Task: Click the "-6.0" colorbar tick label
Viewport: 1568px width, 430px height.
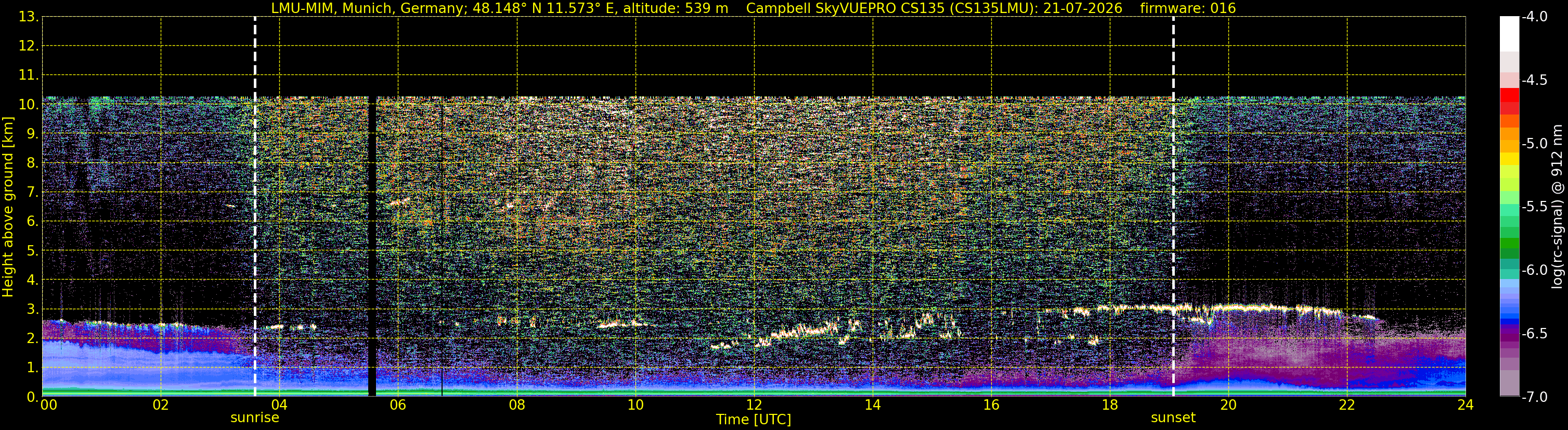Action: click(x=1535, y=270)
